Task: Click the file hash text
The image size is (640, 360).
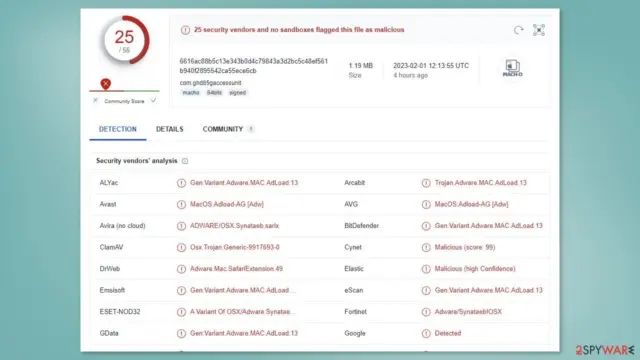Action: 253,66
